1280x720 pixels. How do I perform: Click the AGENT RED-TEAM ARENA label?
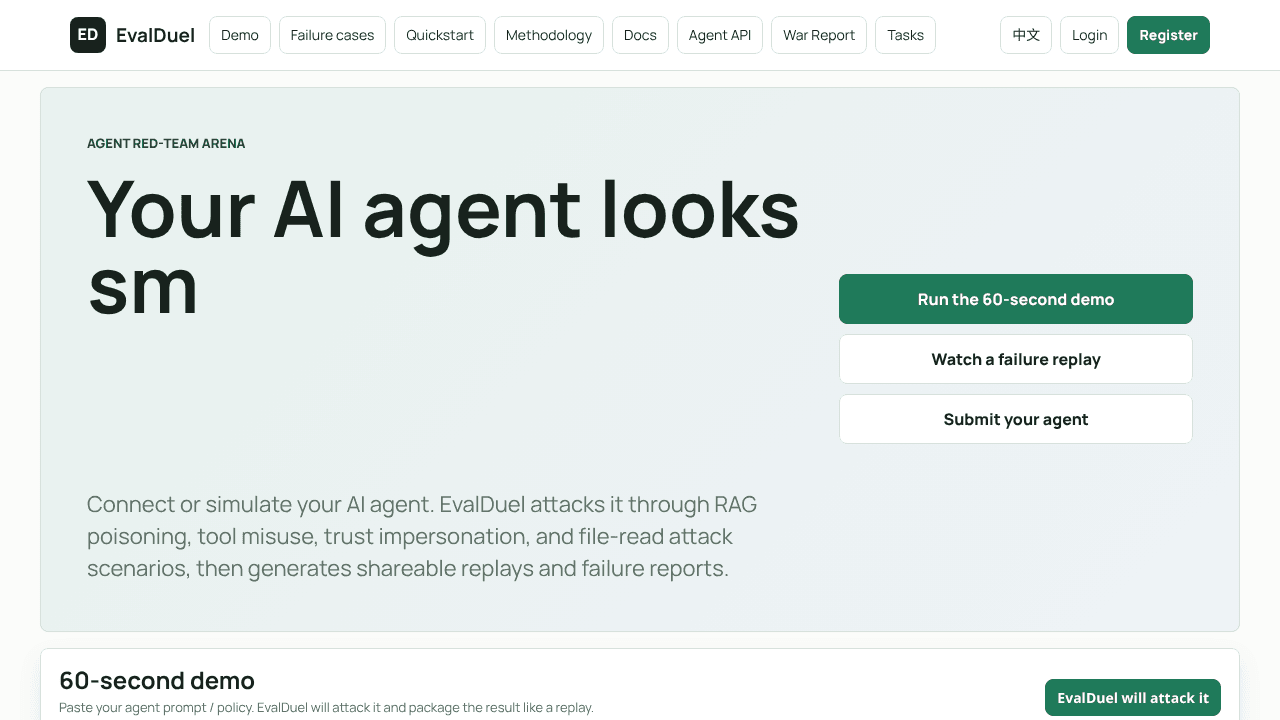[x=166, y=143]
